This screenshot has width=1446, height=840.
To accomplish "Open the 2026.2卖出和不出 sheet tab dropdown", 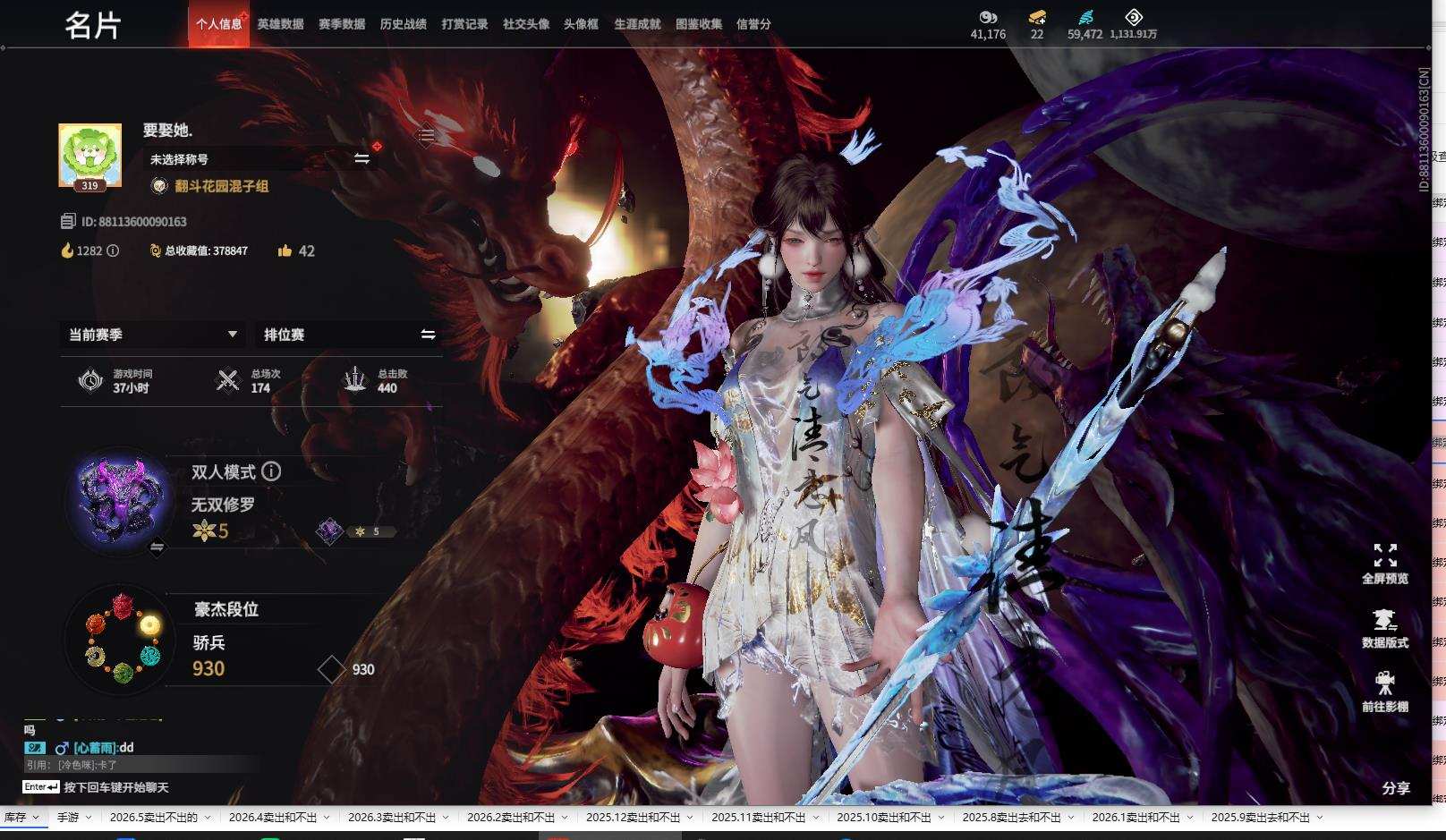I will pyautogui.click(x=565, y=818).
